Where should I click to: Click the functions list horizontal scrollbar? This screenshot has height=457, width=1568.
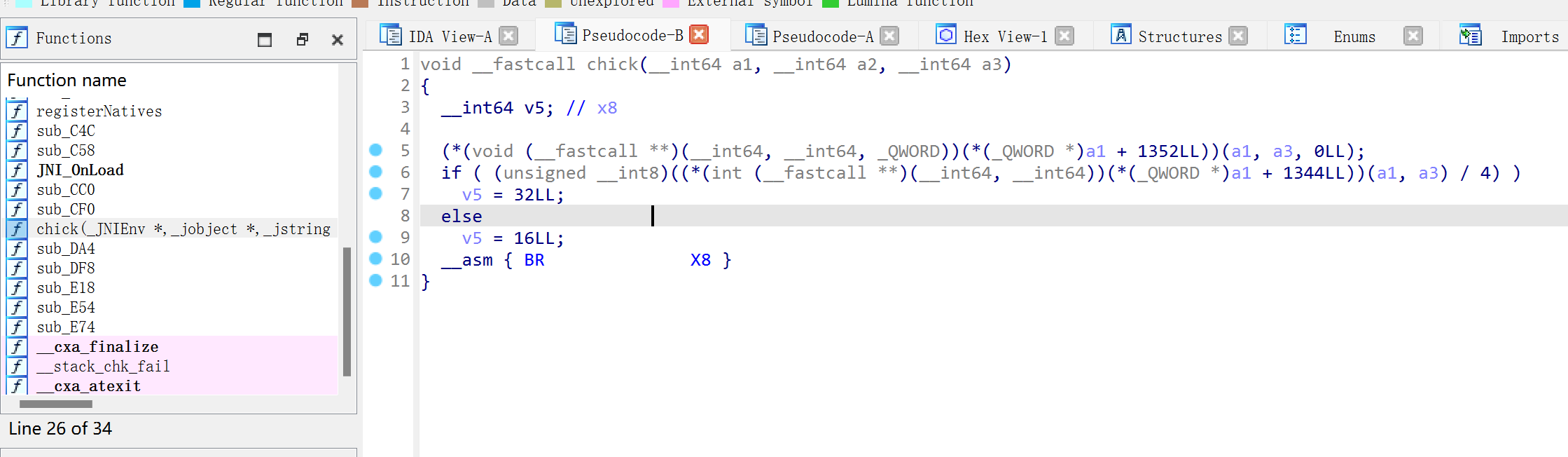pyautogui.click(x=56, y=404)
